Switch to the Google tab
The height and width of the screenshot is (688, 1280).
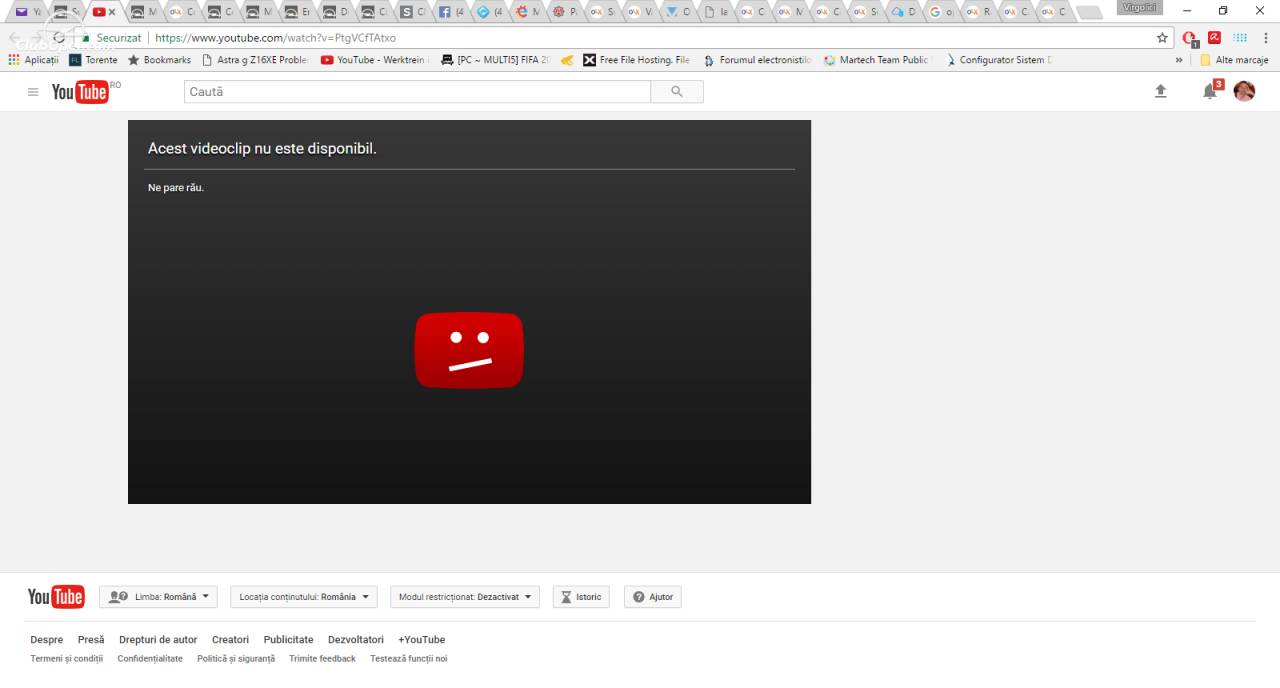pyautogui.click(x=940, y=12)
